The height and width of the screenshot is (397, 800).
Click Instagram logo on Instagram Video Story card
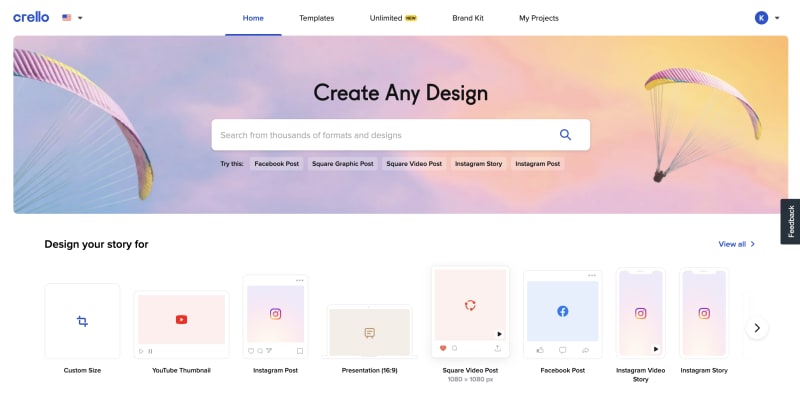coord(640,313)
